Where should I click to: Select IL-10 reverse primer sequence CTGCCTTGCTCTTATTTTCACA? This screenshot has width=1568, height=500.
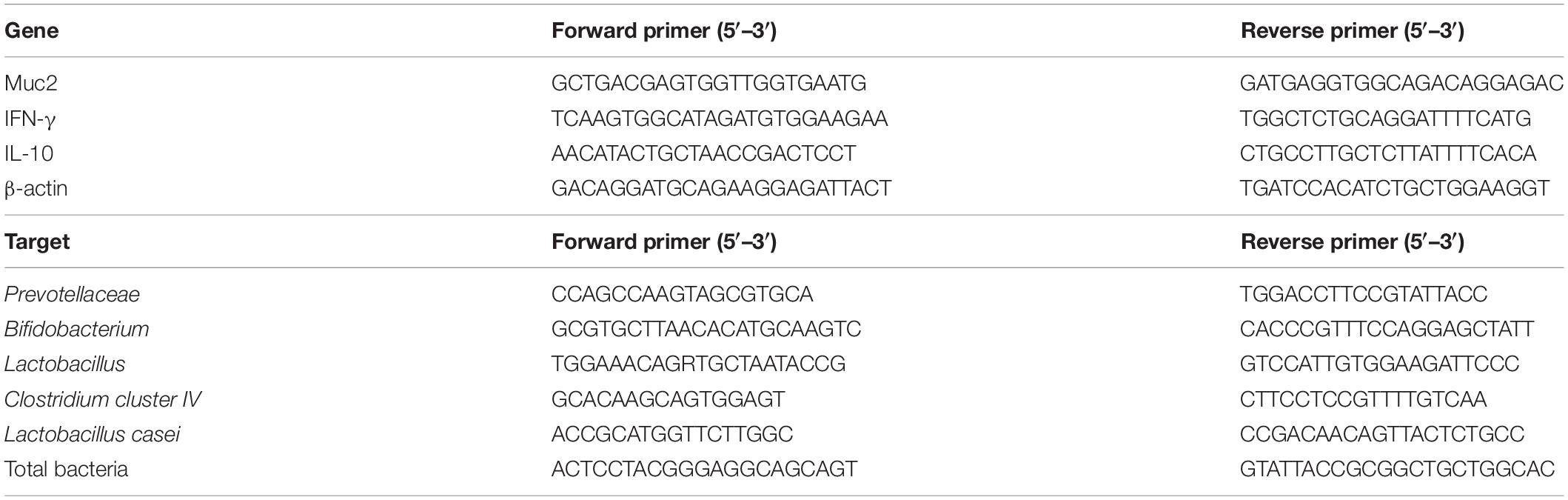1388,153
